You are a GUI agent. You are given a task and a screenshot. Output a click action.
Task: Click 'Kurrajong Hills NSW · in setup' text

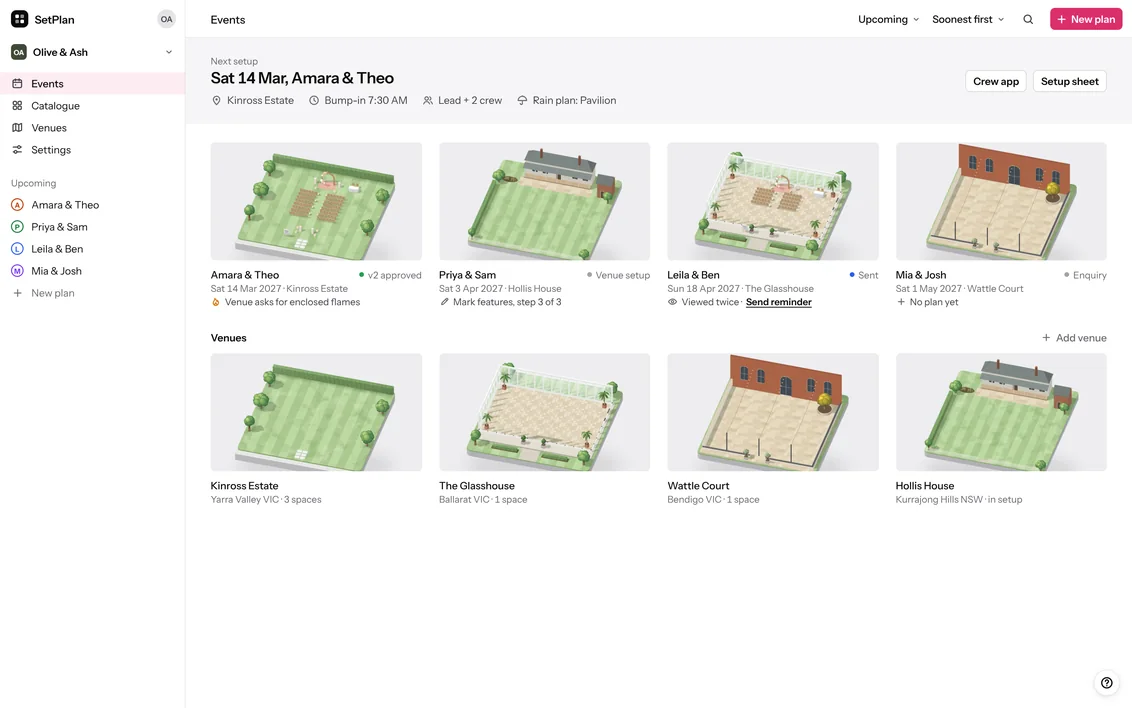tap(959, 499)
